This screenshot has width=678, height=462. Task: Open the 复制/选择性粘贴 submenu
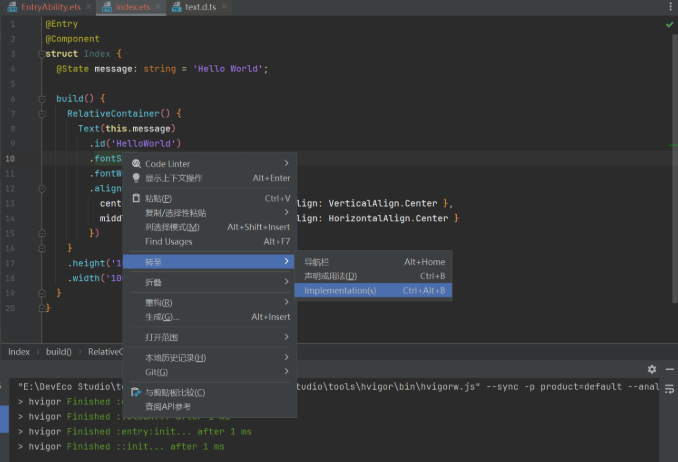click(x=210, y=212)
